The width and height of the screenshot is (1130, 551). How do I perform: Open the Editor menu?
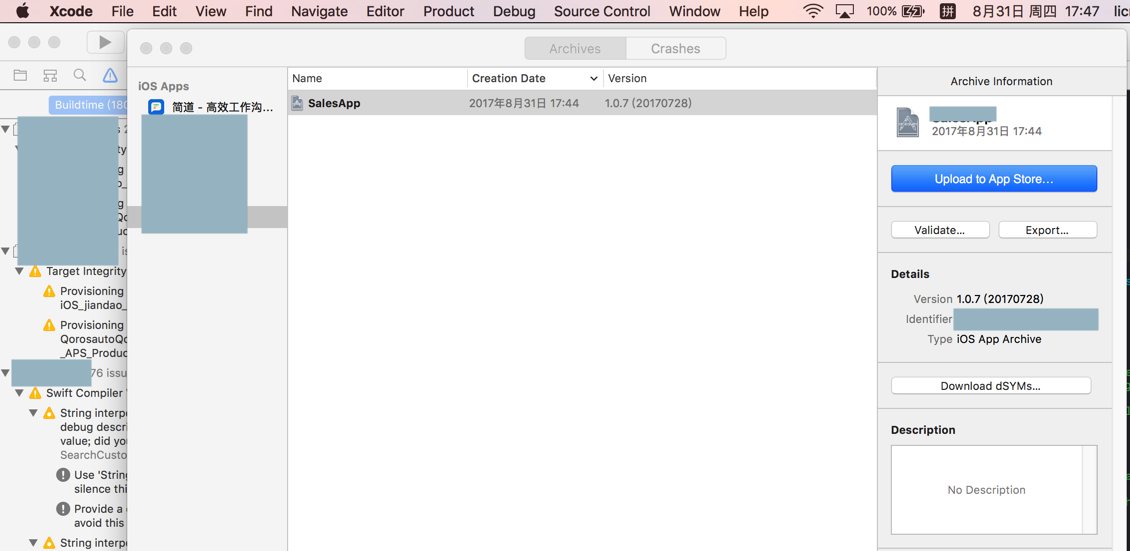pyautogui.click(x=386, y=11)
